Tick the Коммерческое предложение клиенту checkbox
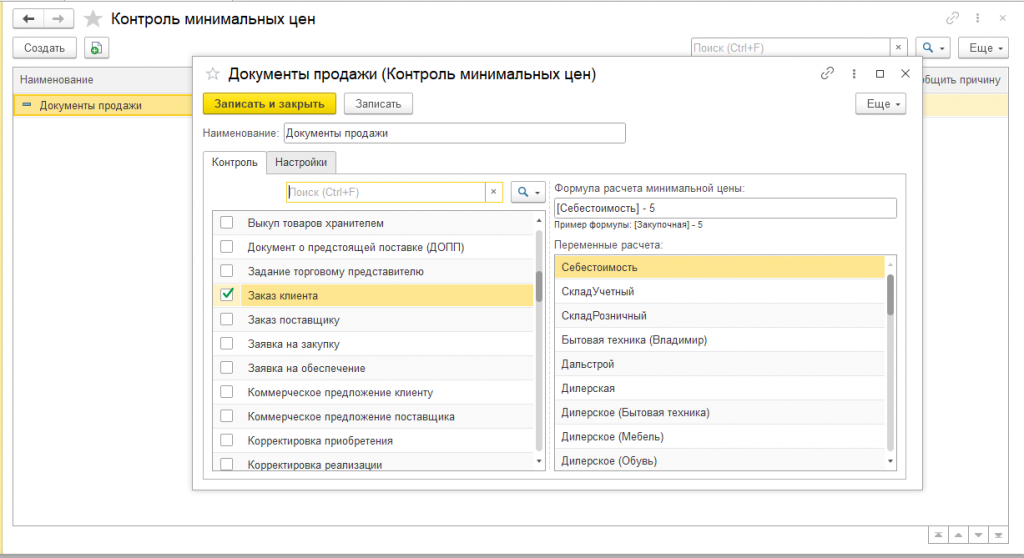1024x558 pixels. coord(227,391)
